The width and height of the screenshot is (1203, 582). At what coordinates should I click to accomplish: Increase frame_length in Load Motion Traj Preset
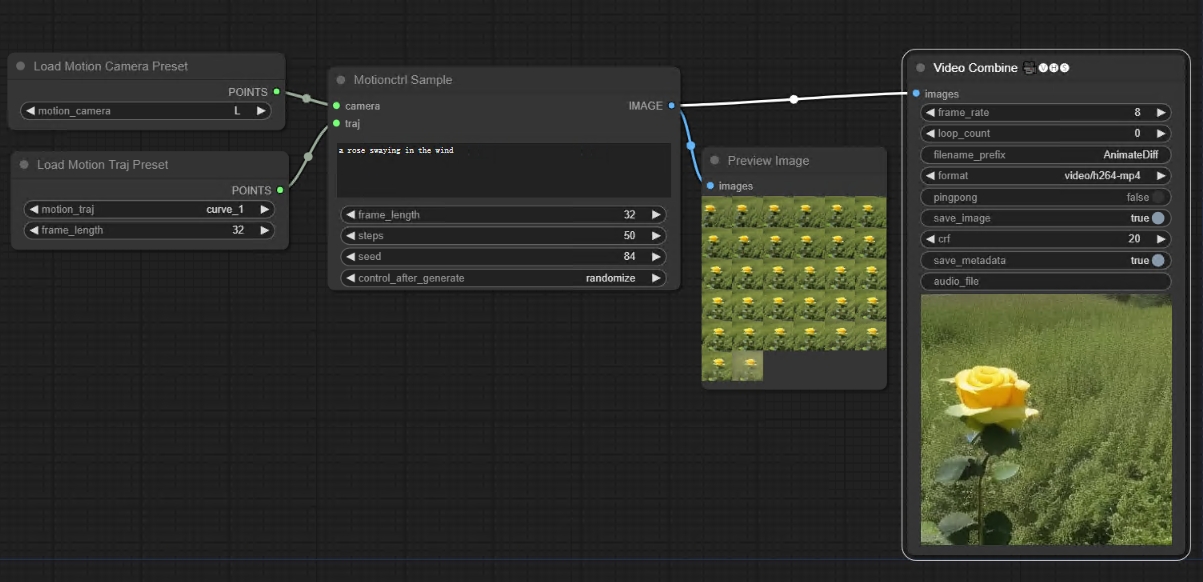coord(264,230)
